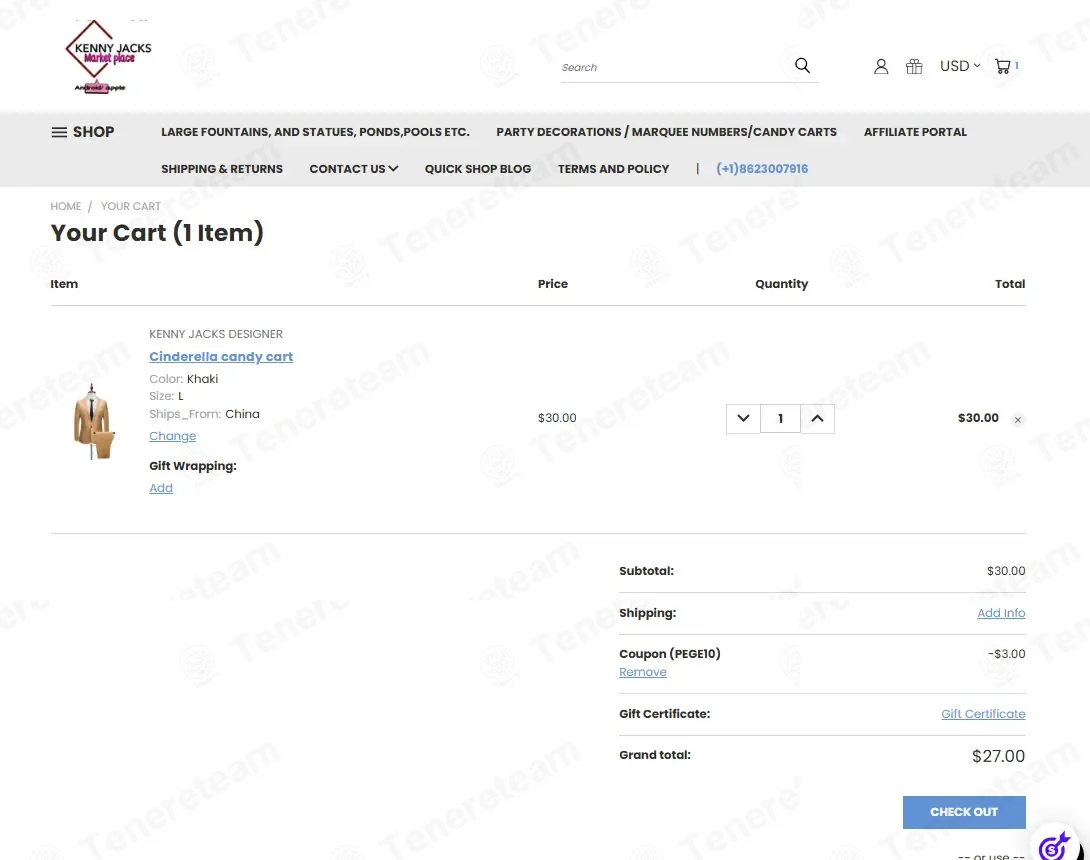1090x860 pixels.
Task: Open Quick Shop Blog
Action: (478, 169)
